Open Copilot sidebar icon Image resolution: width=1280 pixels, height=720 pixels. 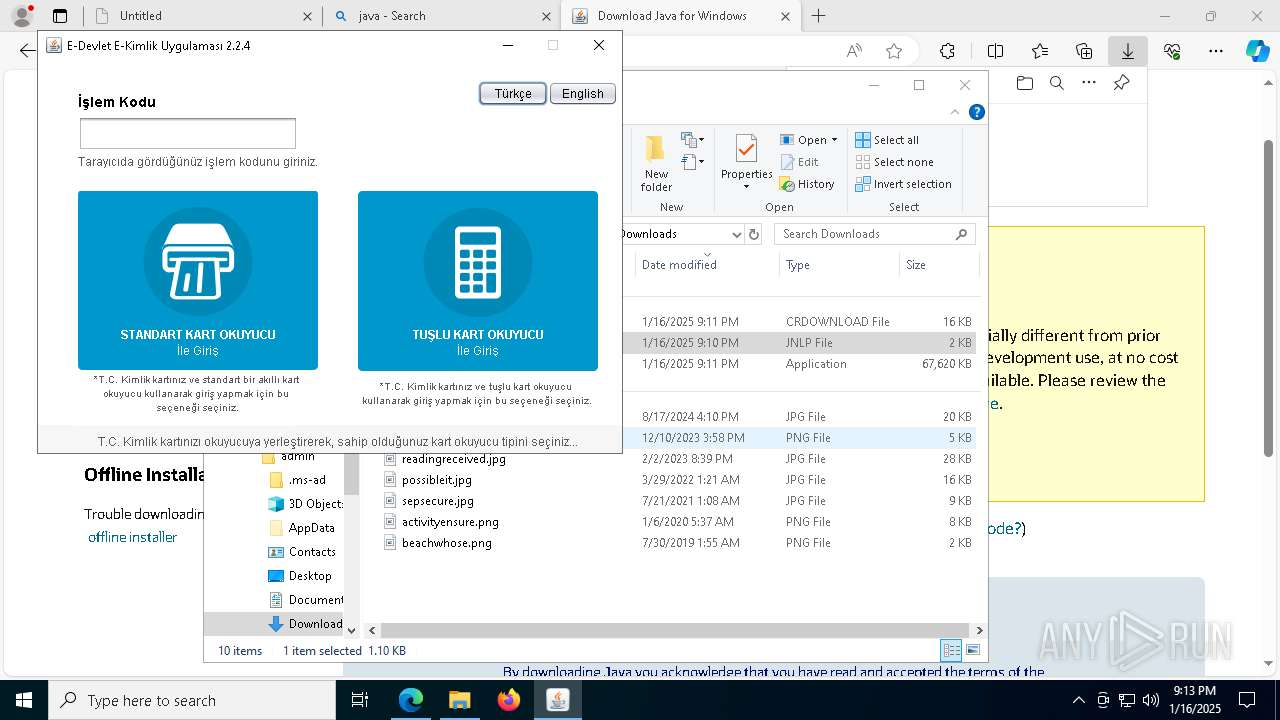1258,51
